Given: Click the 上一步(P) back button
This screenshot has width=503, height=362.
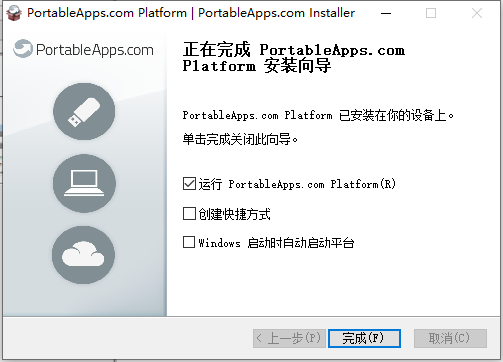Looking at the screenshot, I should pyautogui.click(x=289, y=338).
